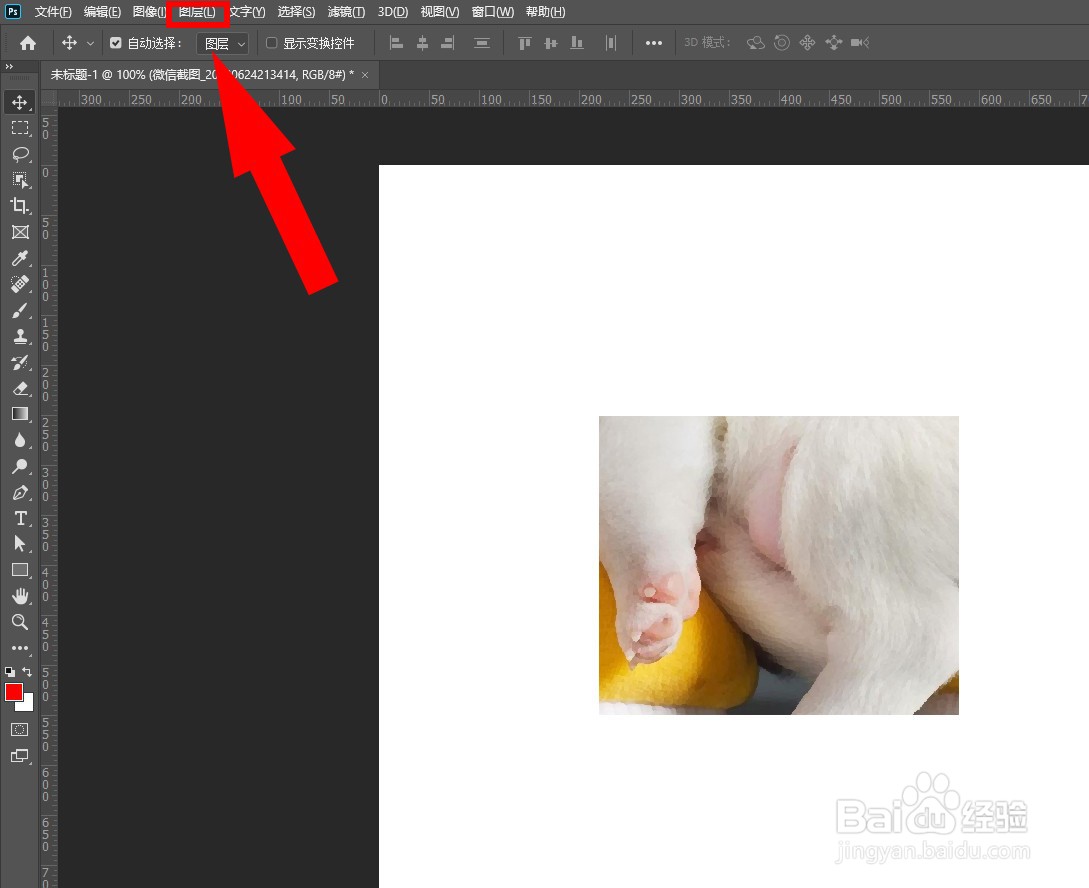Enable the 显示变换控件 checkbox
This screenshot has height=888, width=1089.
[272, 43]
